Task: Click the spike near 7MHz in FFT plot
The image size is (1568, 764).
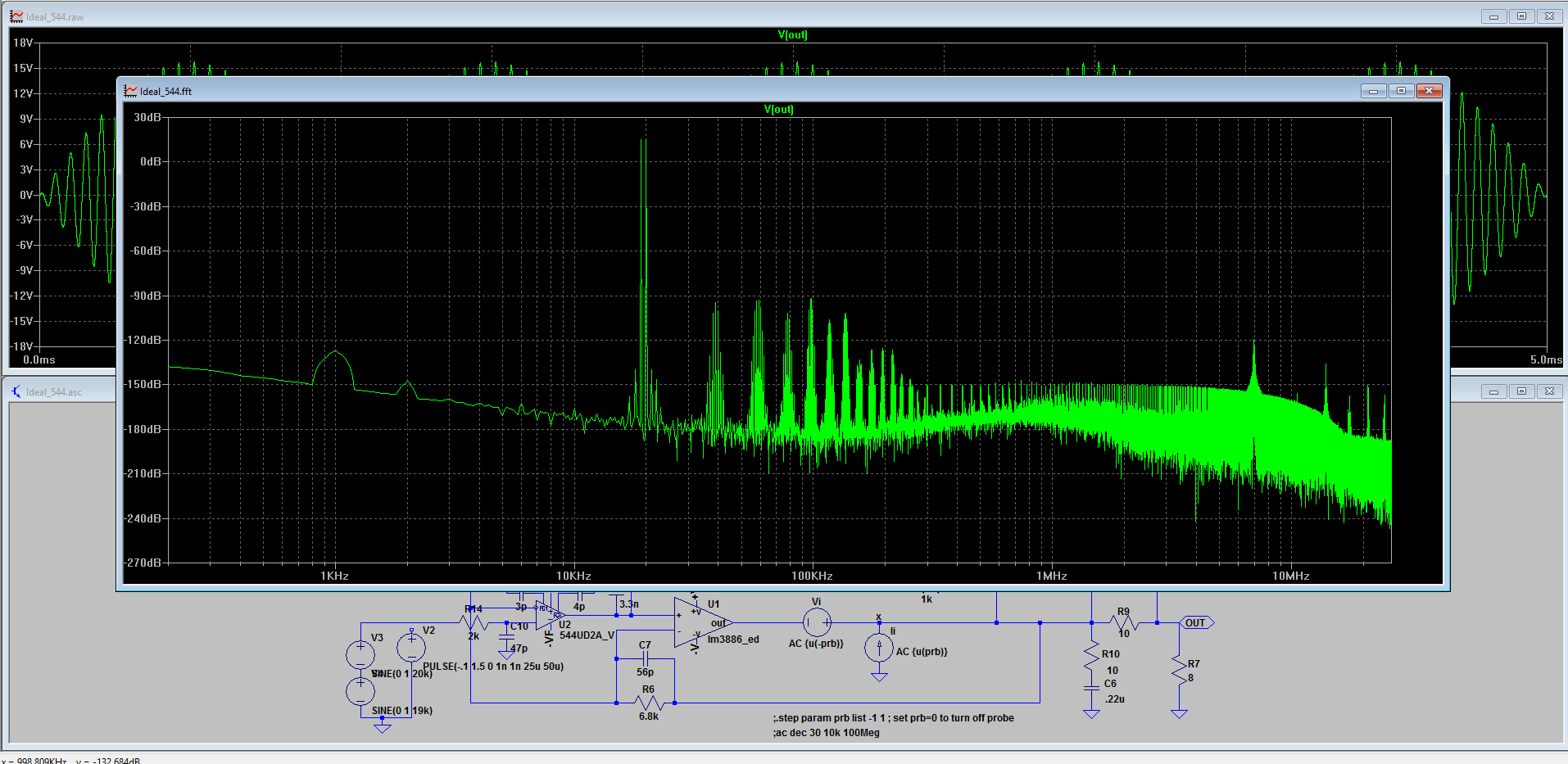Action: [x=1253, y=368]
